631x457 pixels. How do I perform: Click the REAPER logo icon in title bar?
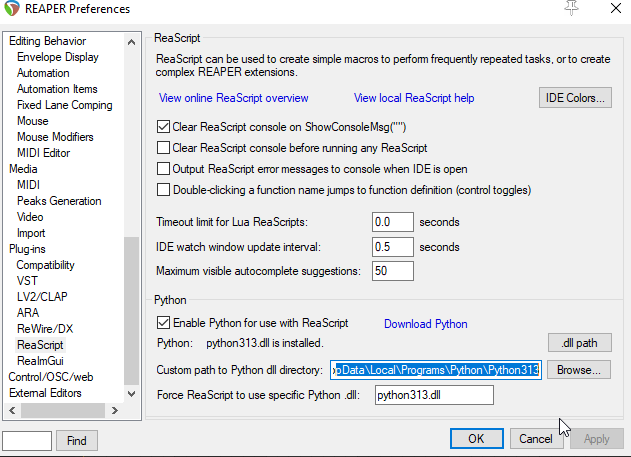[x=13, y=9]
